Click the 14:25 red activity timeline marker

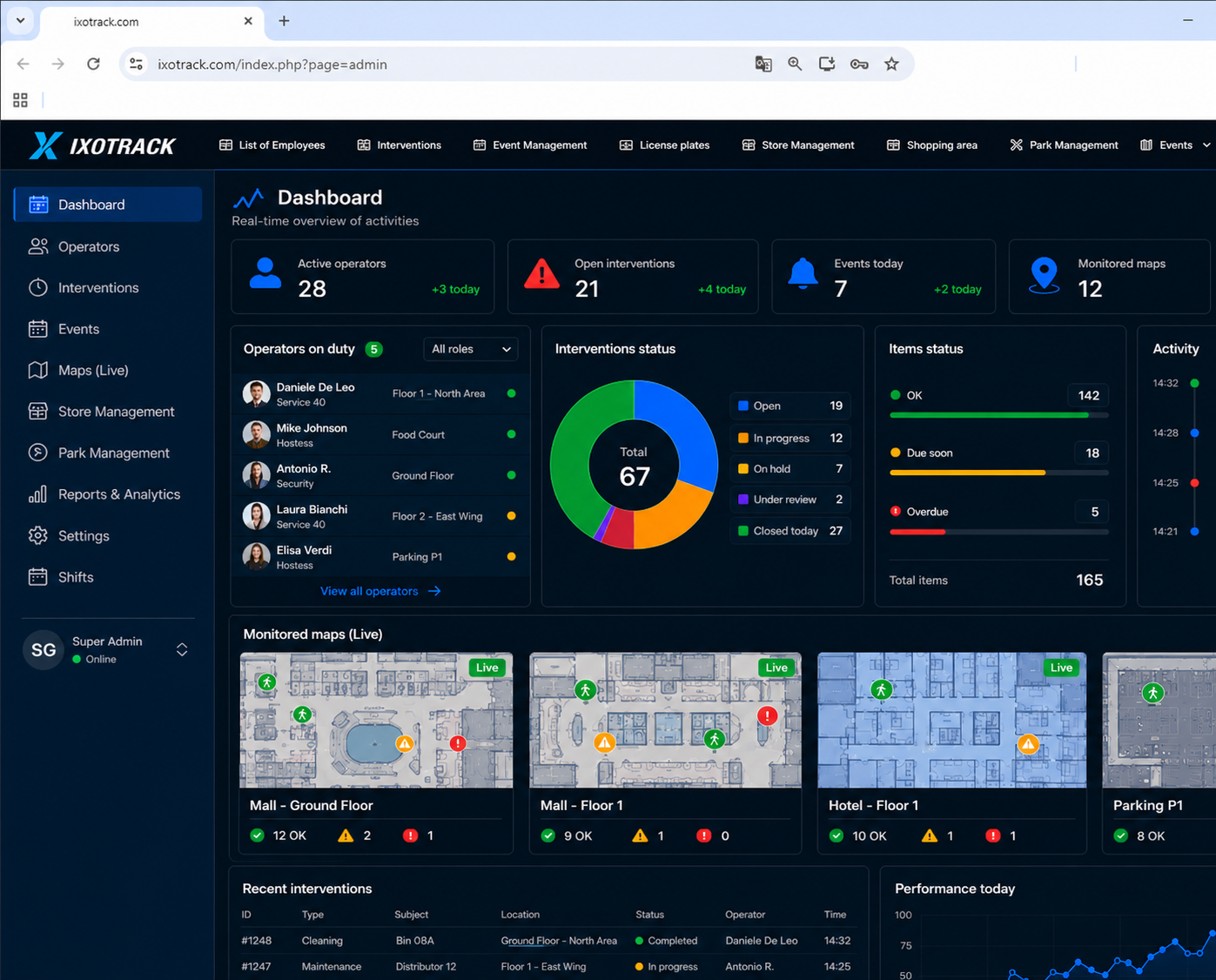pyautogui.click(x=1194, y=482)
